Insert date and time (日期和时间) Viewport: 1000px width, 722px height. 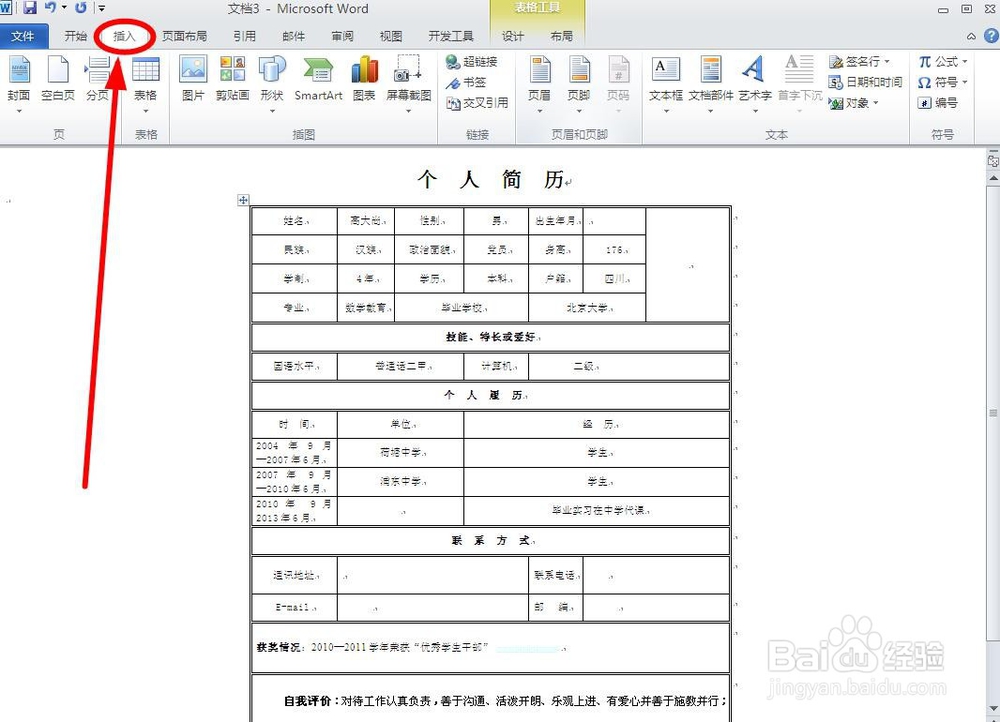click(x=868, y=80)
